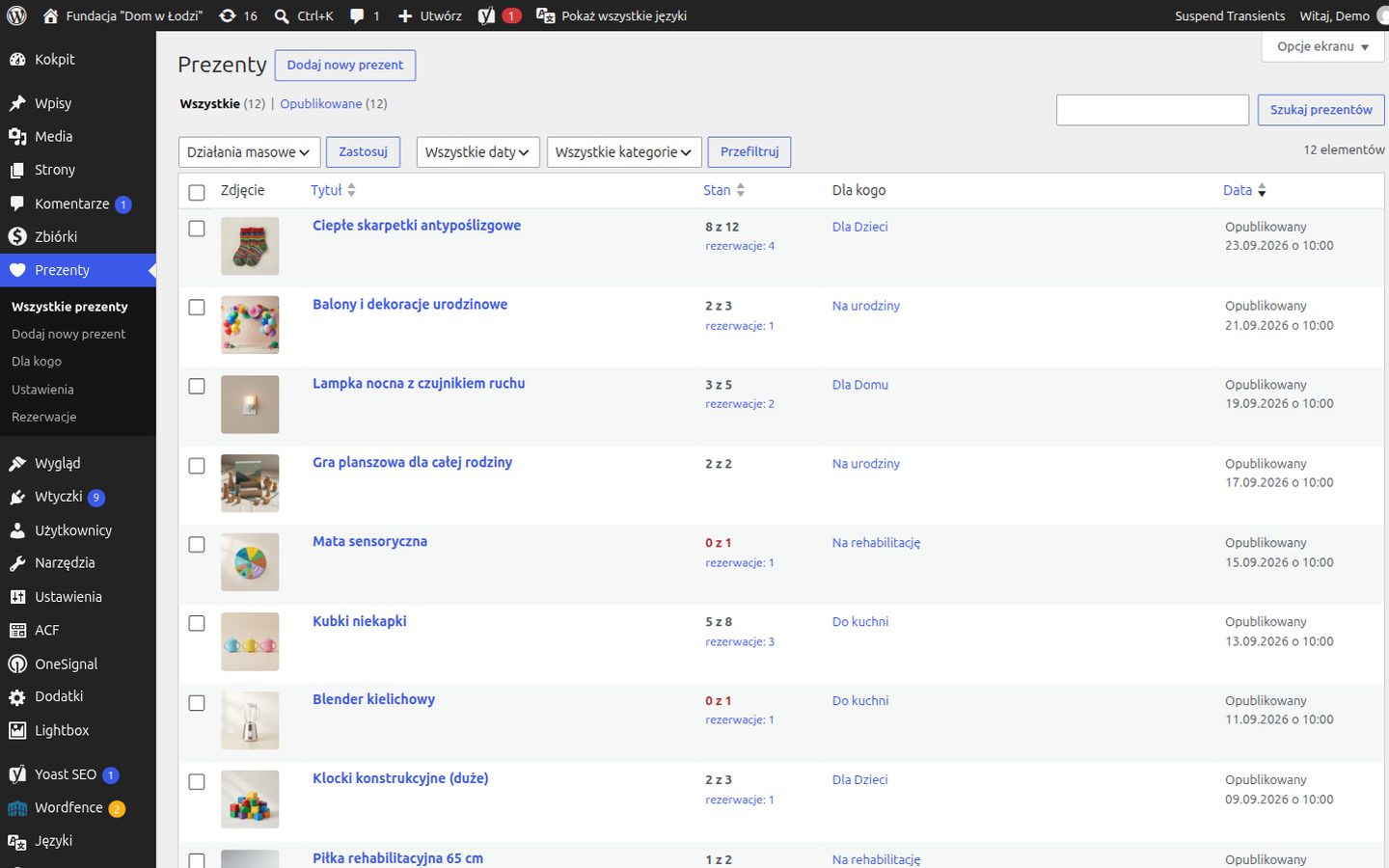The width and height of the screenshot is (1389, 868).
Task: Open the Dla kogo submenu item
Action: click(x=37, y=362)
